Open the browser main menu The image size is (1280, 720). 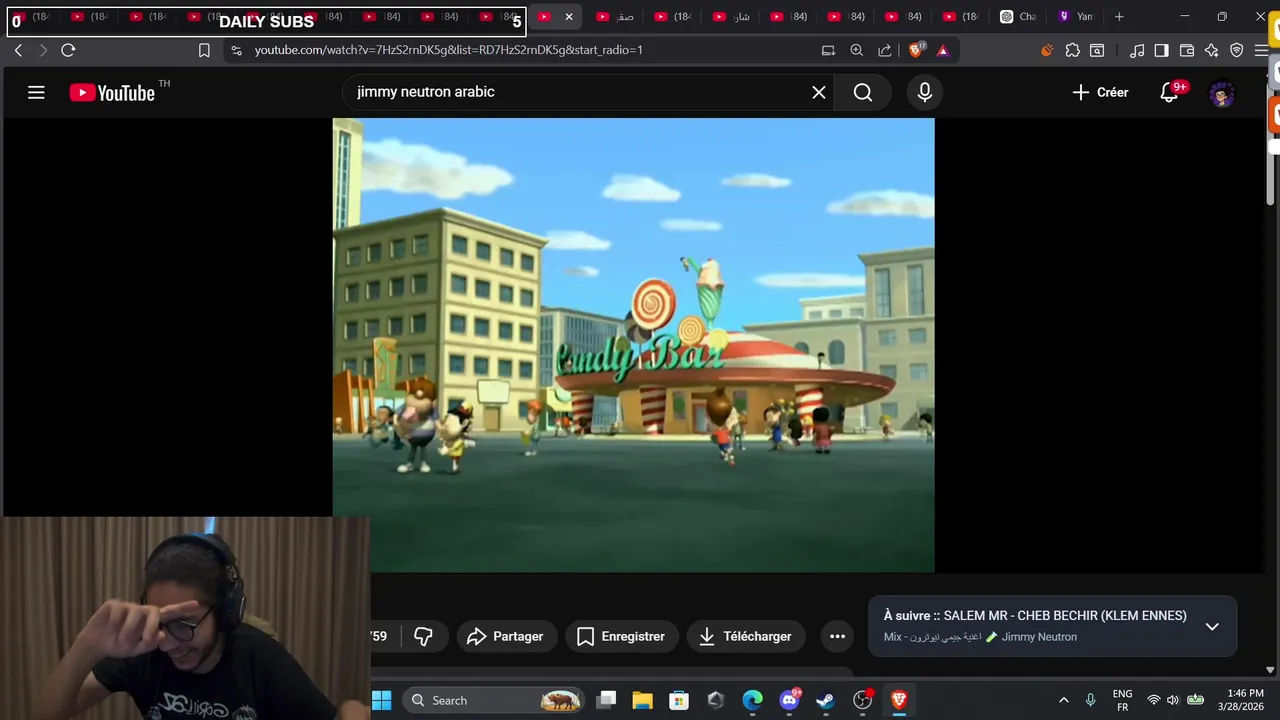coord(1261,50)
